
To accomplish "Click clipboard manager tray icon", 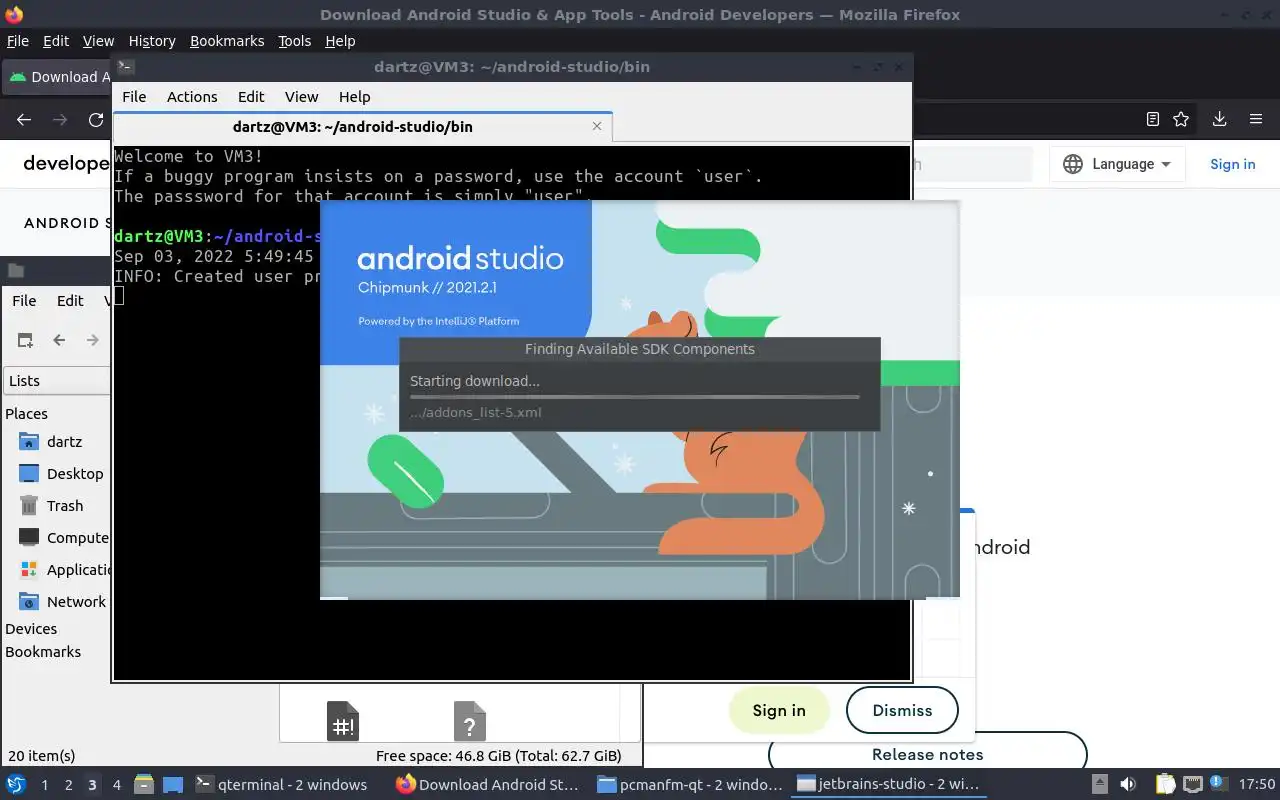I will [x=1165, y=784].
